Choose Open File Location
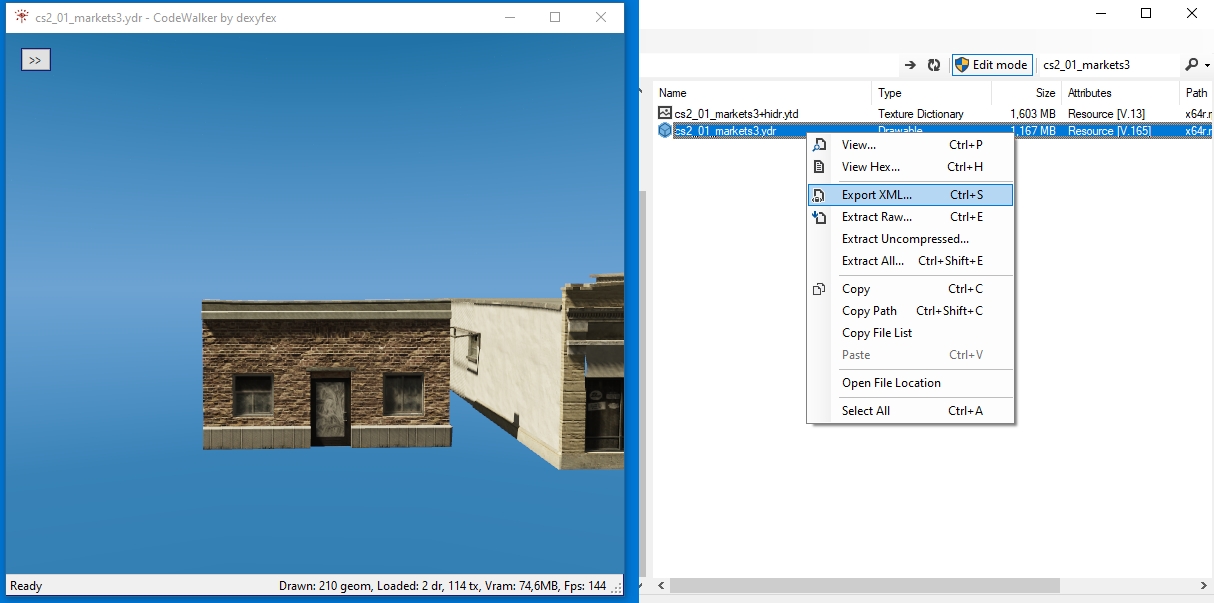The image size is (1214, 603). point(891,383)
